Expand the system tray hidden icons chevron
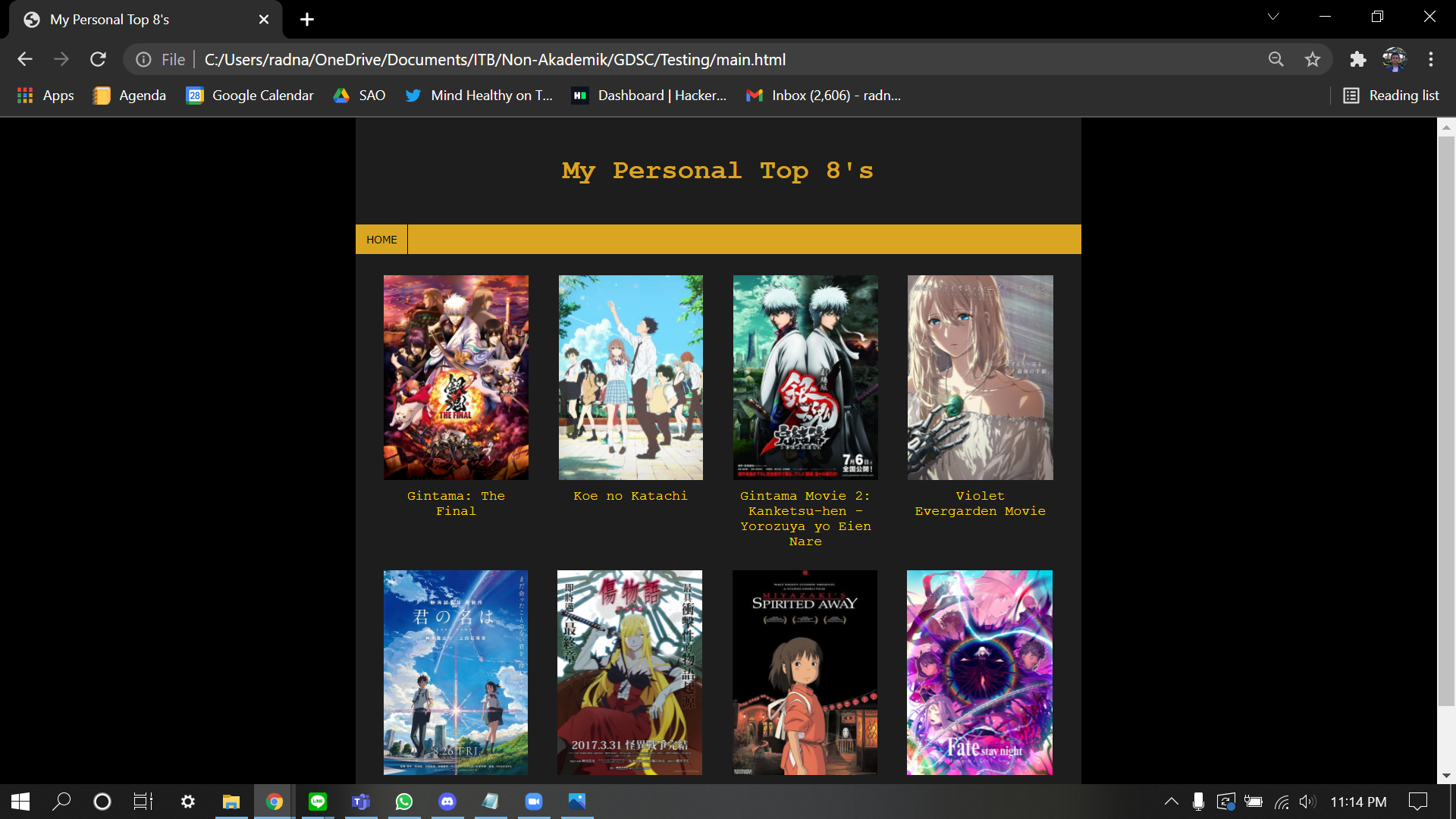The height and width of the screenshot is (819, 1456). pos(1172,802)
